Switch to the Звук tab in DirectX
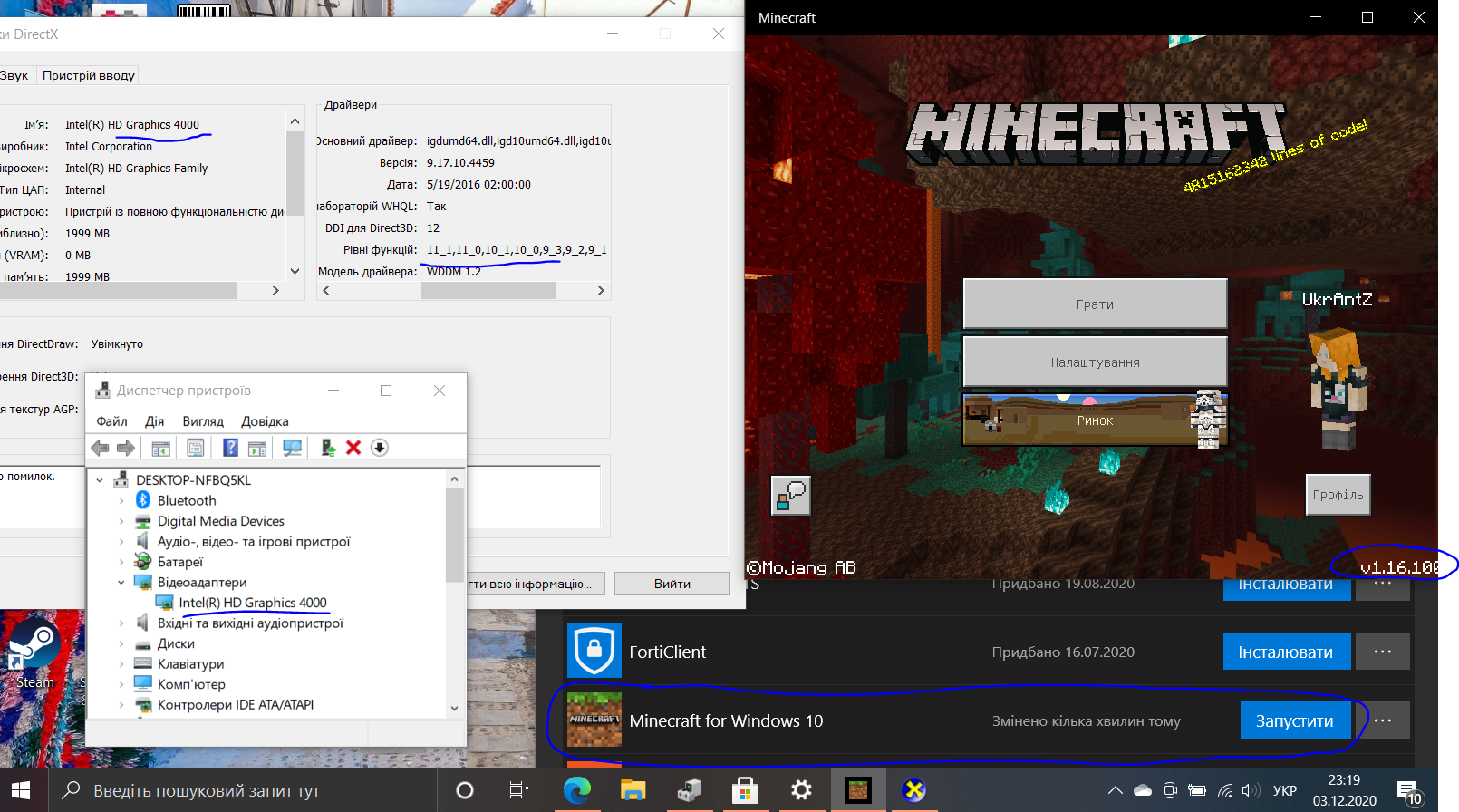1459x812 pixels. click(14, 75)
